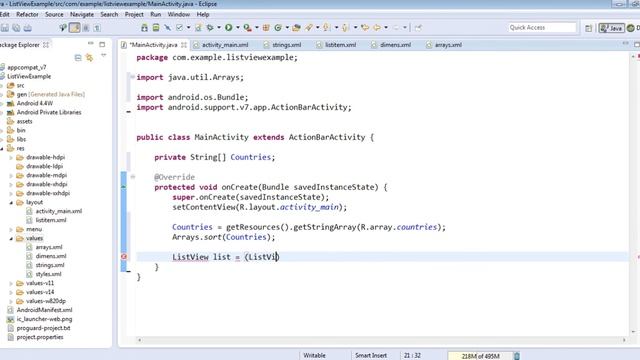
Task: Click the heap memory status bar
Action: tap(480, 356)
